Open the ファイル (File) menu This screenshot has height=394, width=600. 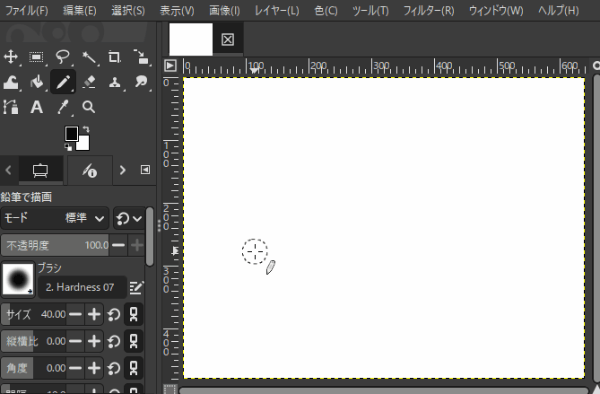point(27,10)
